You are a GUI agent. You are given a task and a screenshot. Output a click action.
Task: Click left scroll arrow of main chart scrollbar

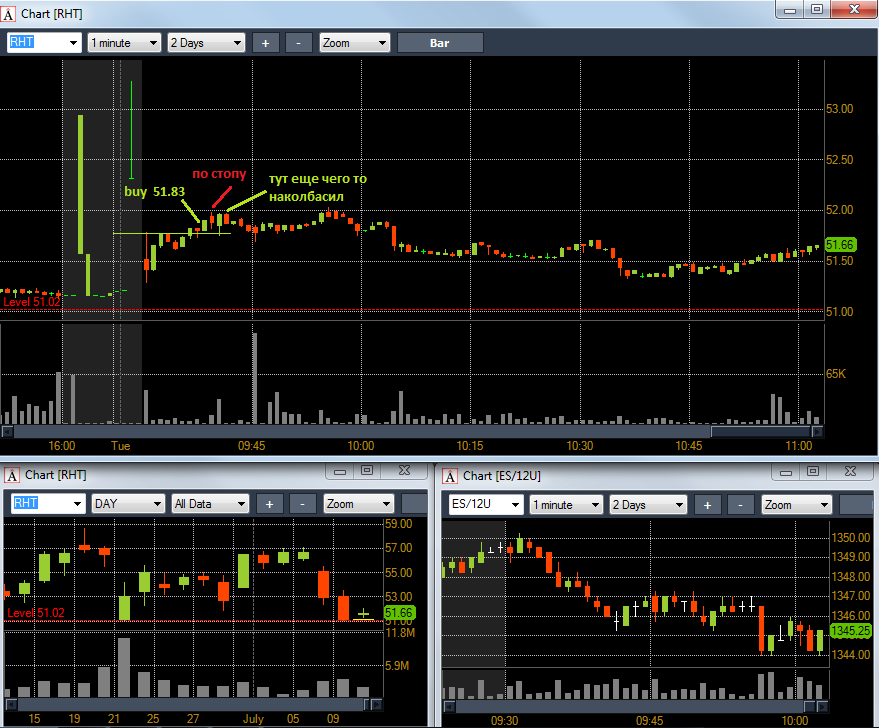7,432
